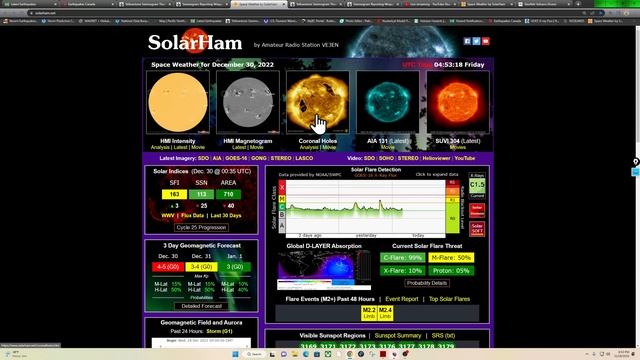Open the SUVI 304 red sun image
640x360 pixels.
click(x=458, y=102)
